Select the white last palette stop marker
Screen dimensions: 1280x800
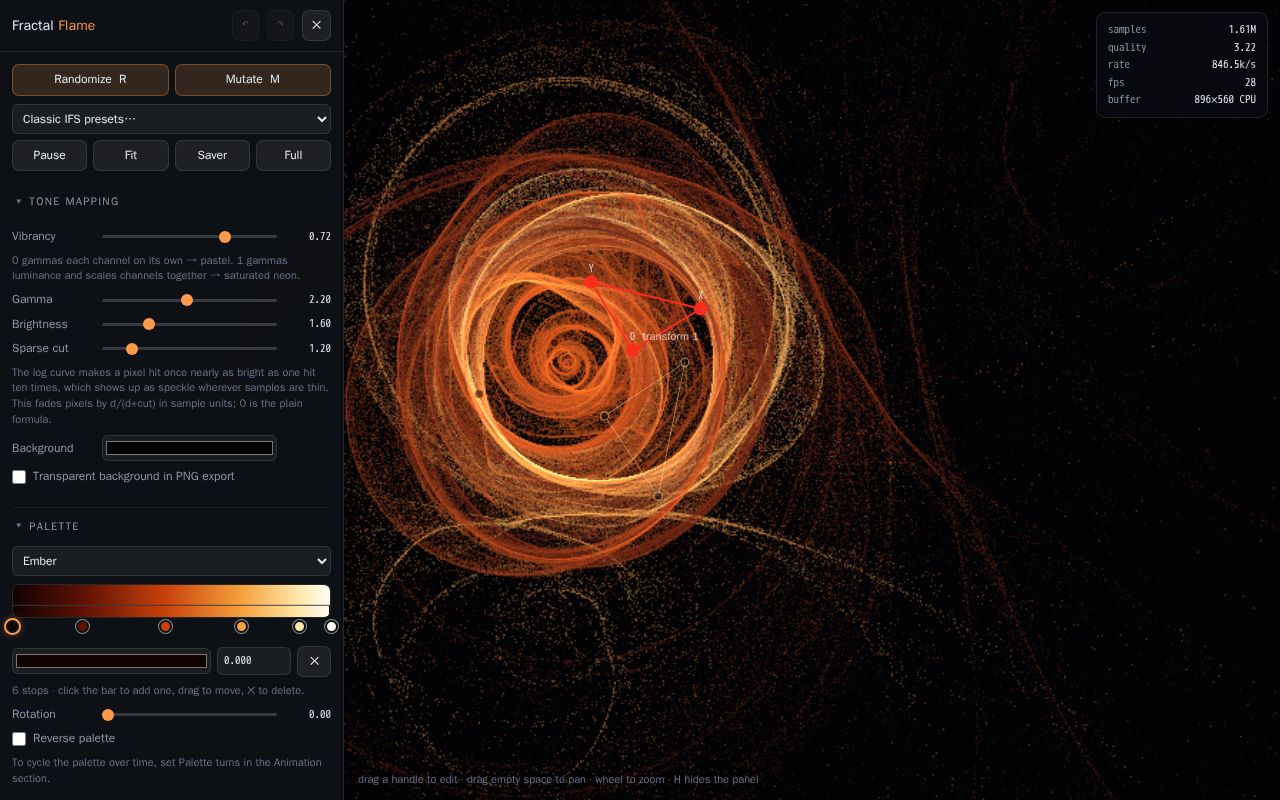pyautogui.click(x=331, y=626)
